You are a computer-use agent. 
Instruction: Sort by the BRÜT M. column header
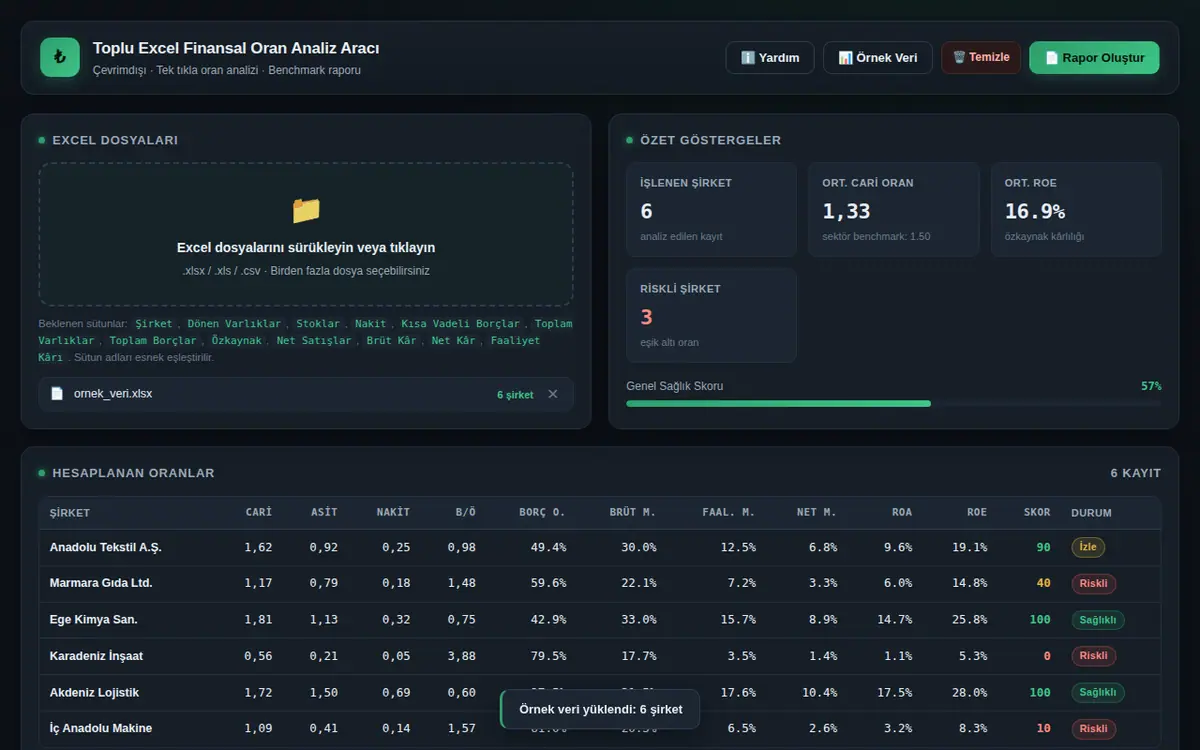[632, 513]
